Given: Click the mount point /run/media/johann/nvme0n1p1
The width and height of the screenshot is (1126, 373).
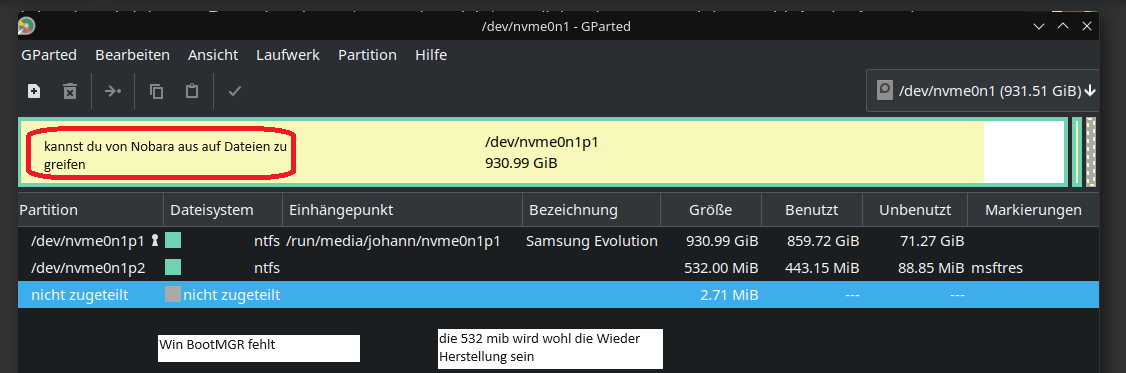Looking at the screenshot, I should point(393,241).
